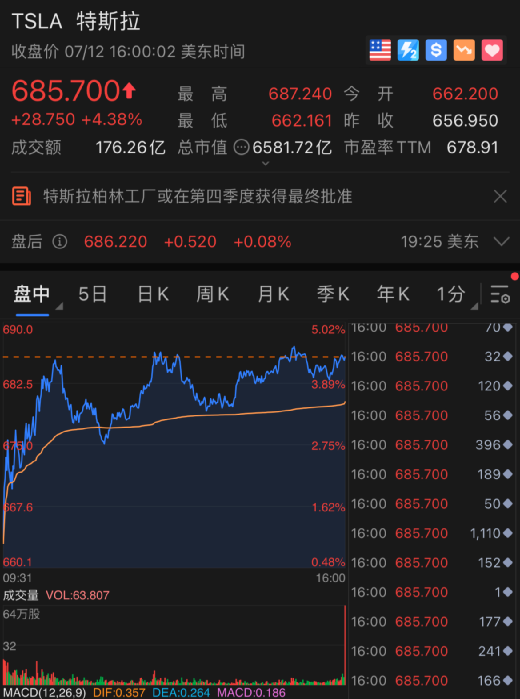Tap the +28.750 price change value
Viewport: 520px width, 699px height.
(43, 119)
